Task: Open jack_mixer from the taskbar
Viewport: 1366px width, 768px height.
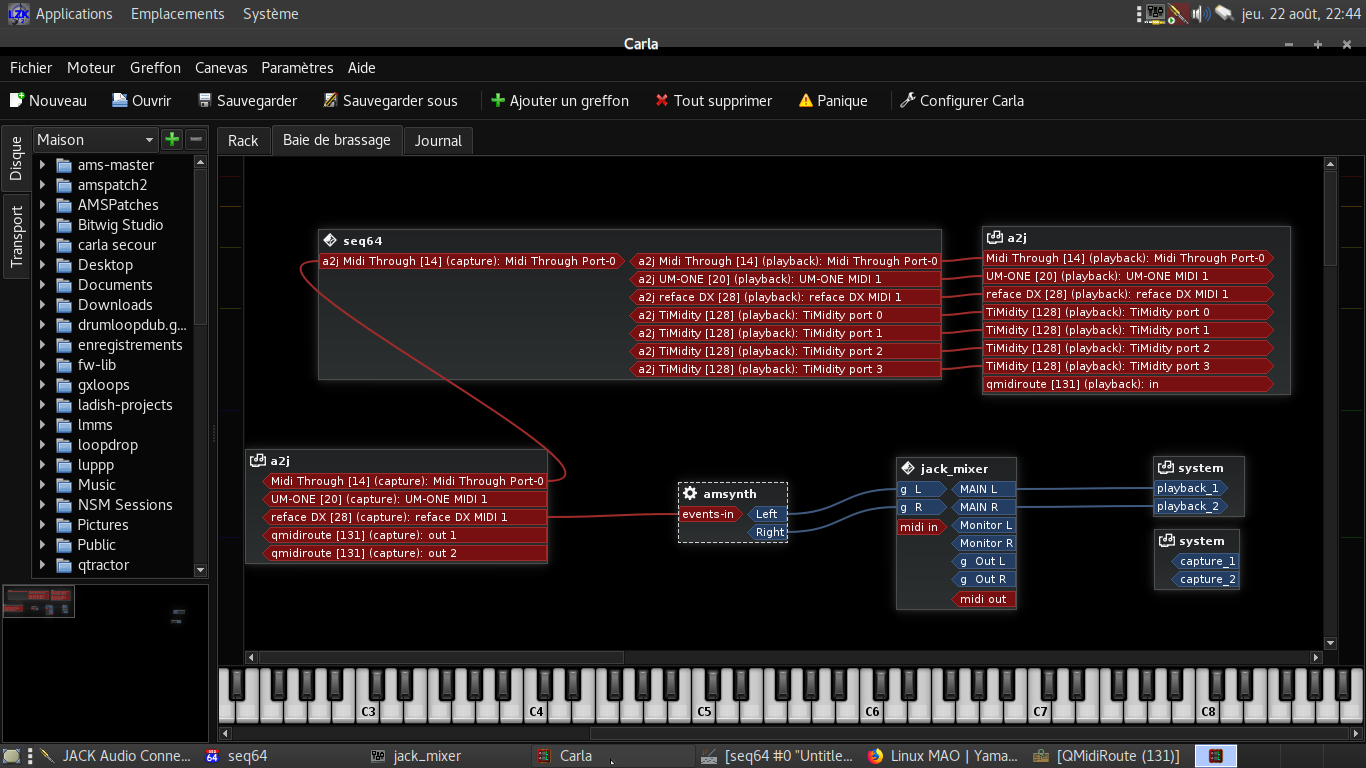Action: [427, 756]
